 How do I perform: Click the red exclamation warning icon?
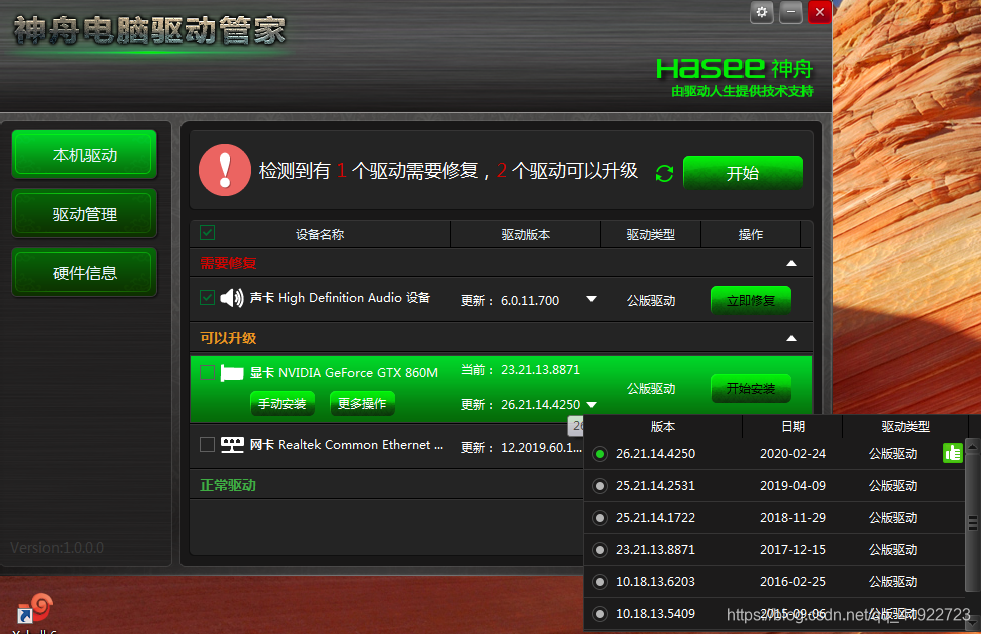click(x=225, y=170)
